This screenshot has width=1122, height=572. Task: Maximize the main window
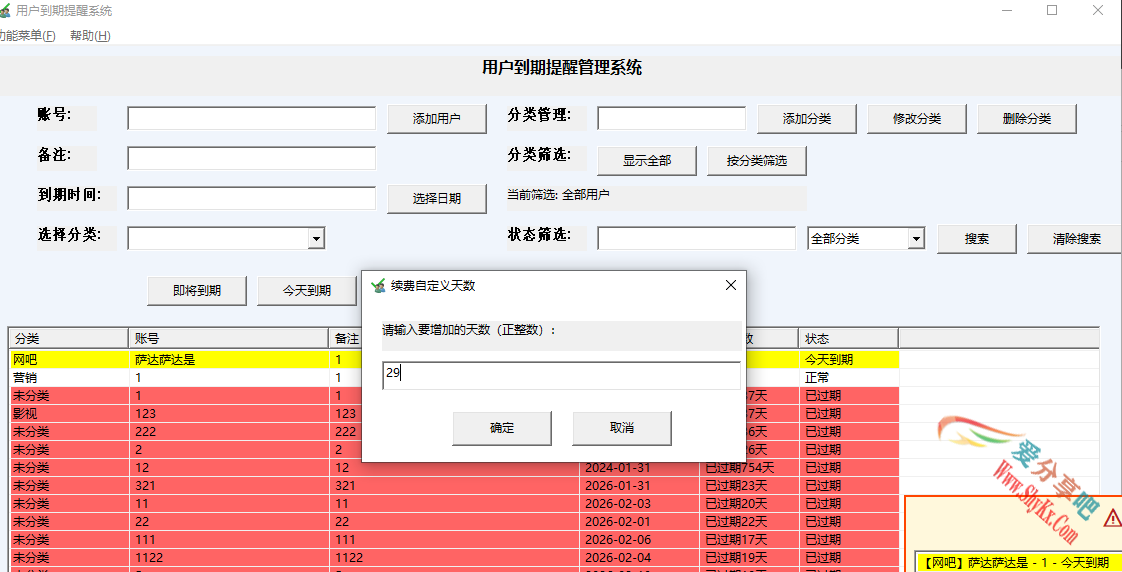[x=1052, y=11]
